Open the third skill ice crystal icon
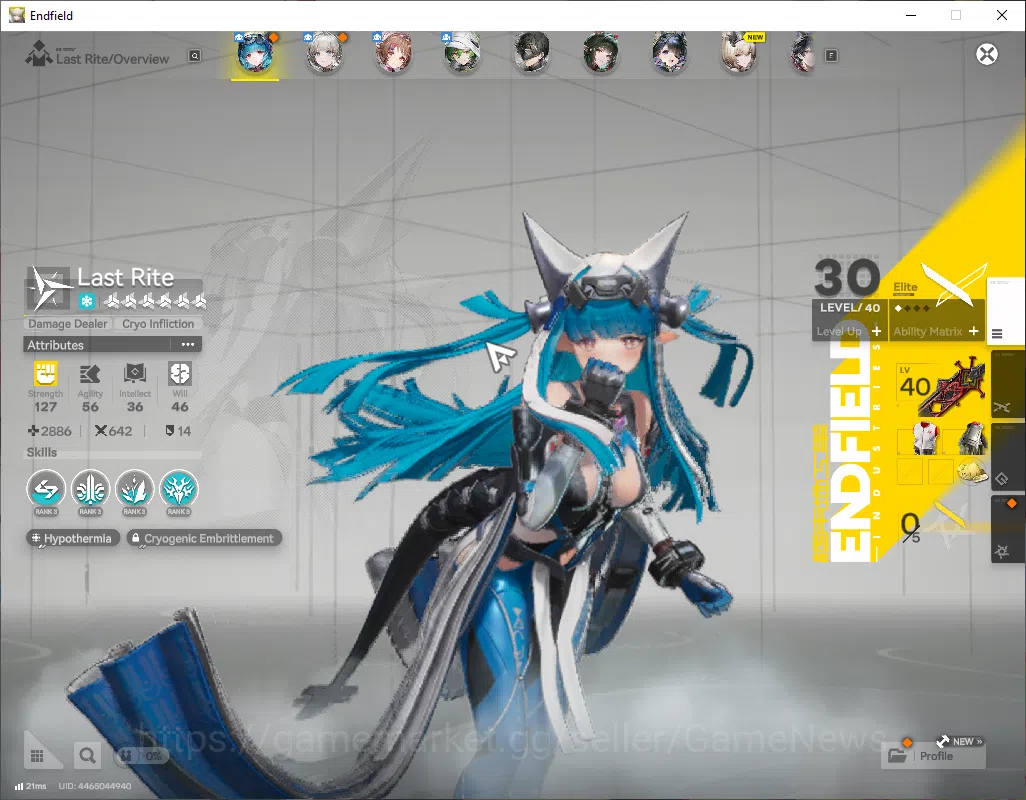This screenshot has width=1026, height=800. coord(135,490)
